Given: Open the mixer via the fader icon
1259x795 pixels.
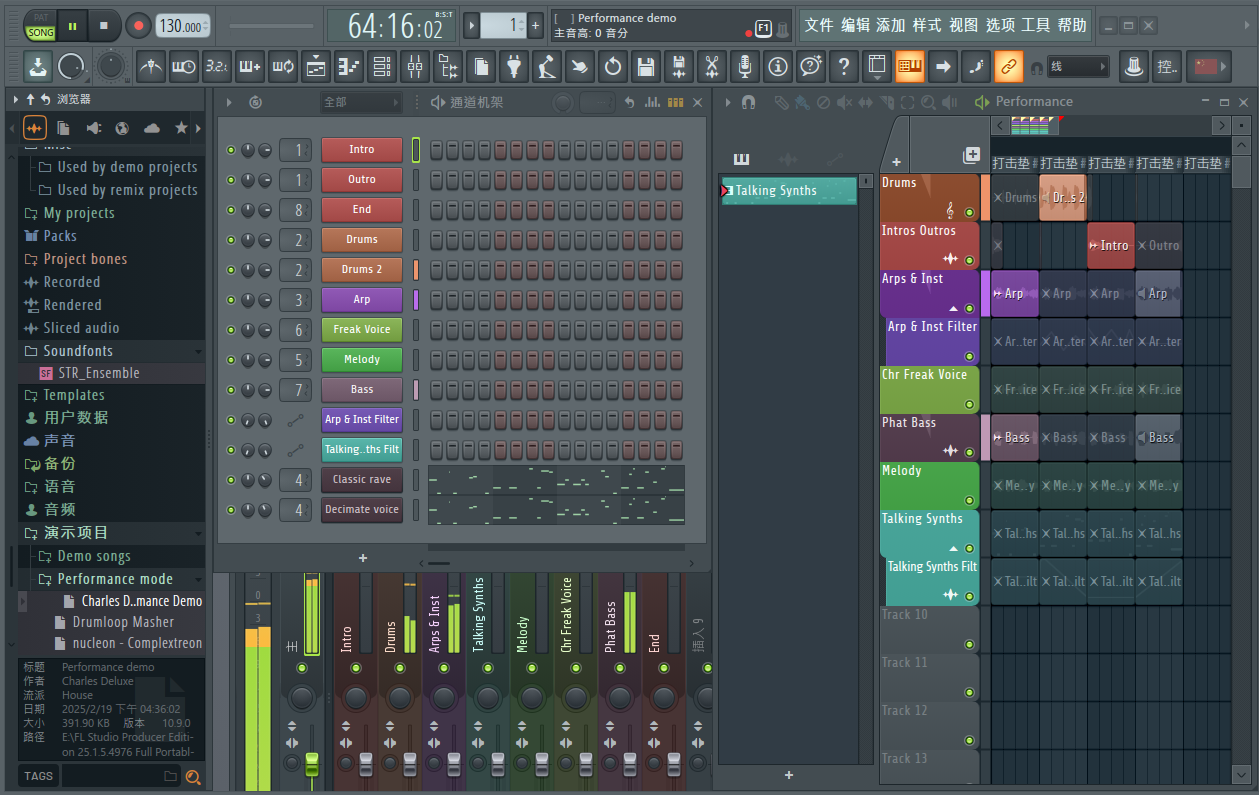Looking at the screenshot, I should click(414, 67).
